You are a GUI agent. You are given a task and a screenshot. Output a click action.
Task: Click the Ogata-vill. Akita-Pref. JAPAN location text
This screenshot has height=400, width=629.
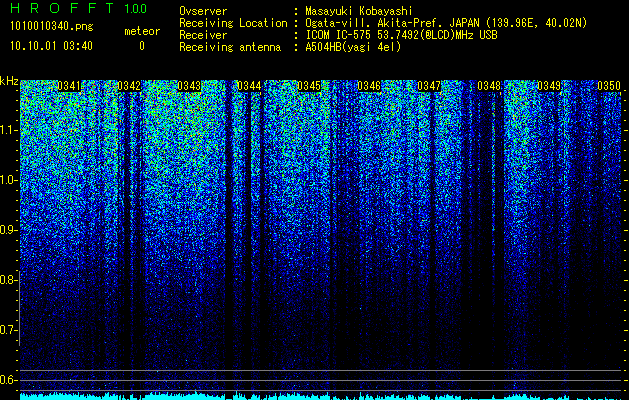click(446, 23)
